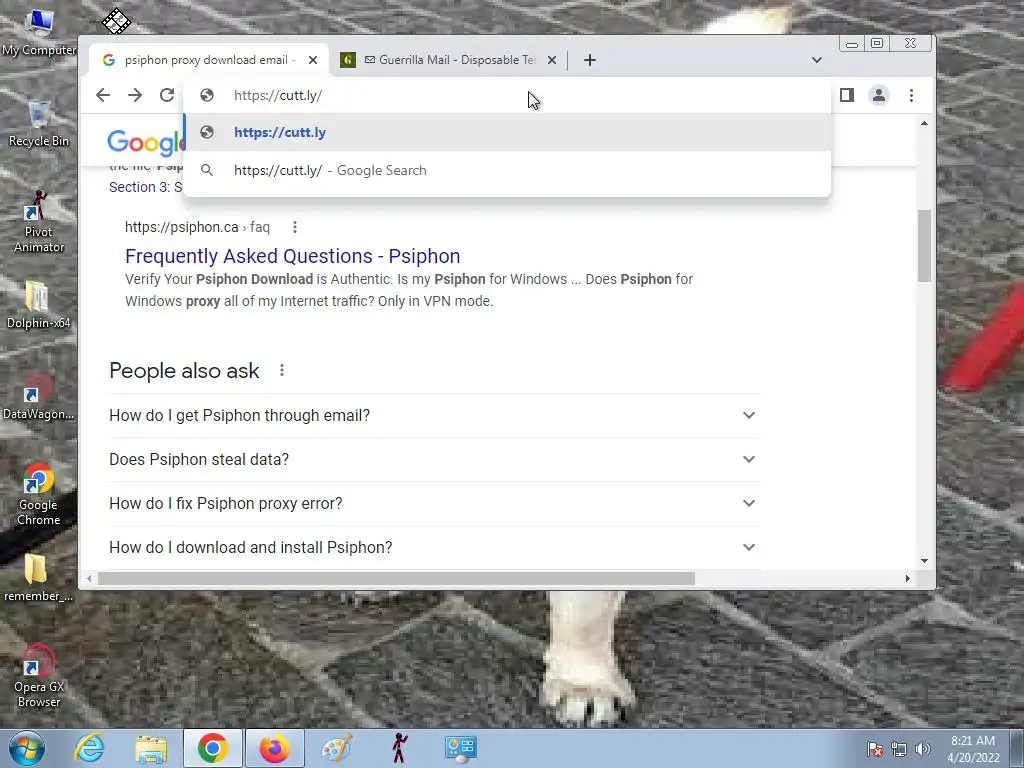1024x768 pixels.
Task: Select the film-strip icon on the desktop
Action: point(116,21)
